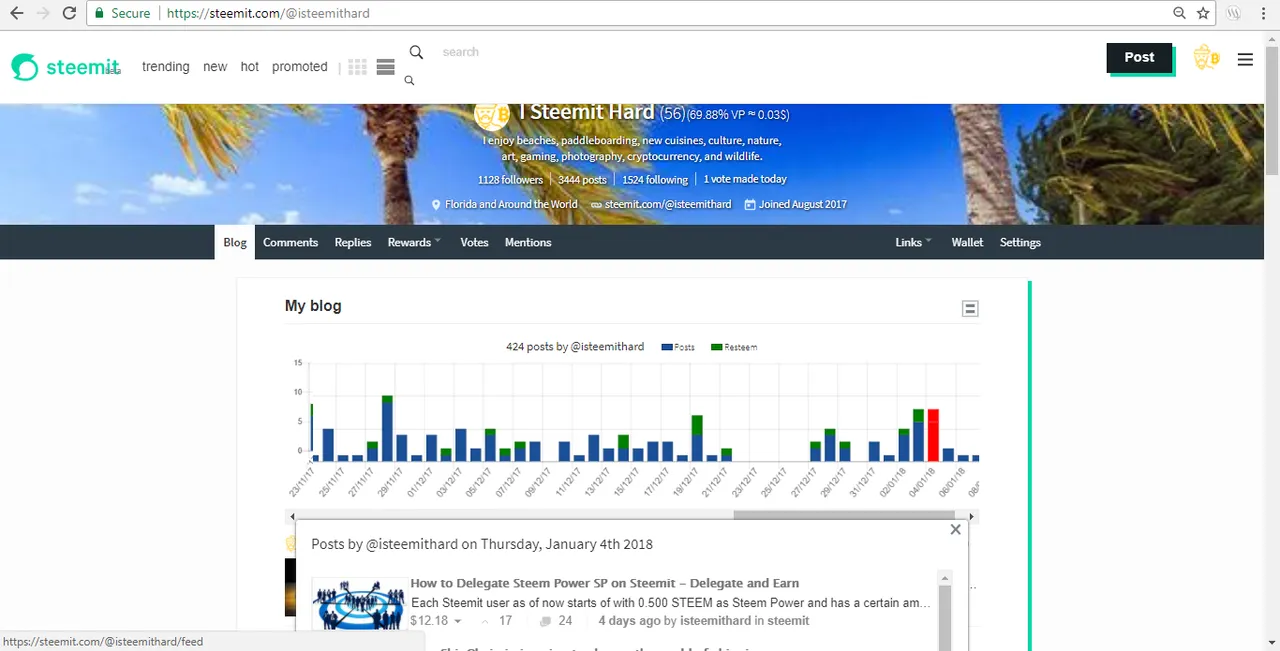Bookmark this page with the star icon
The width and height of the screenshot is (1280, 651).
point(1203,14)
